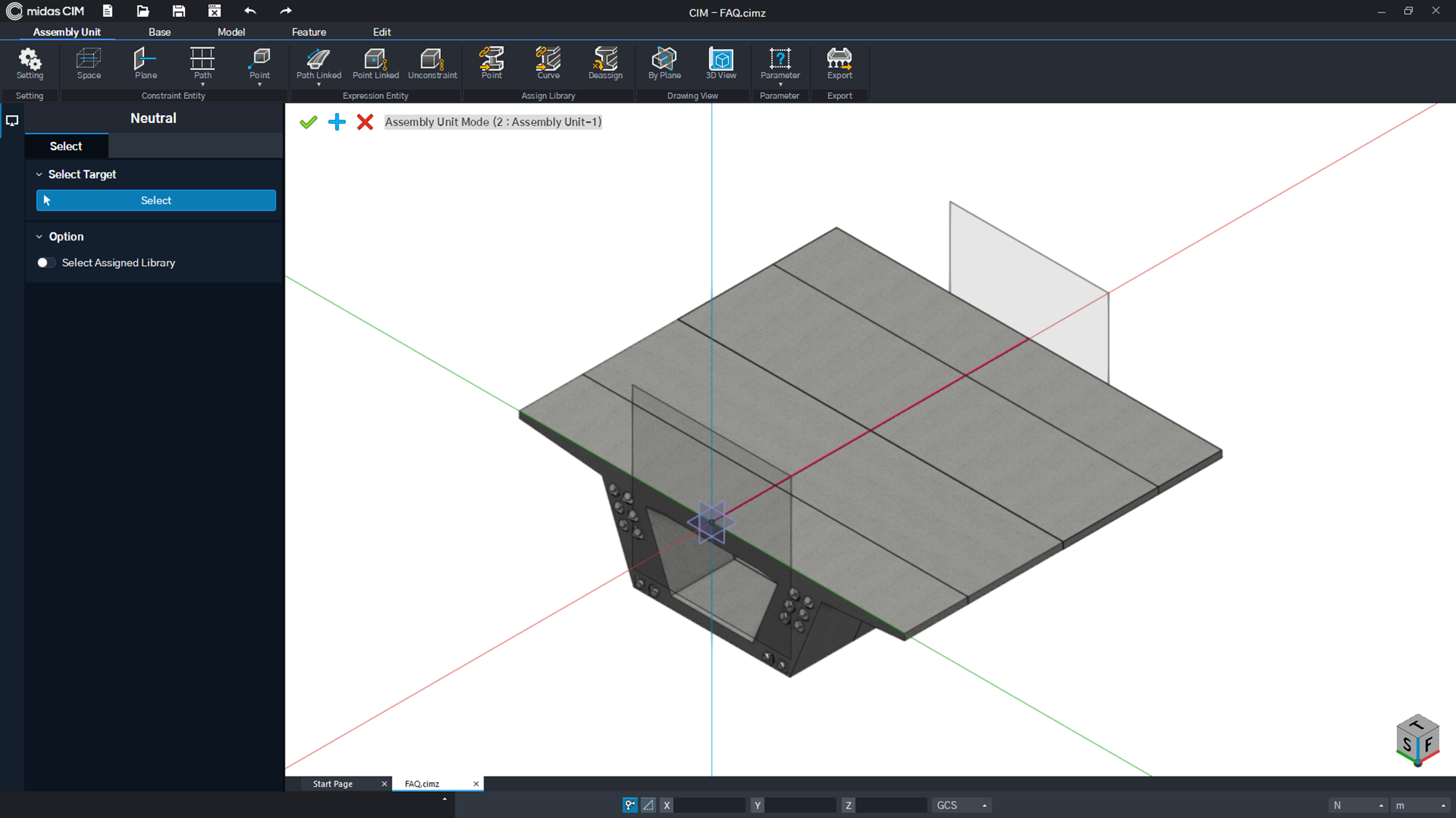1456x818 pixels.
Task: Open By Plane drawing view
Action: (x=664, y=63)
